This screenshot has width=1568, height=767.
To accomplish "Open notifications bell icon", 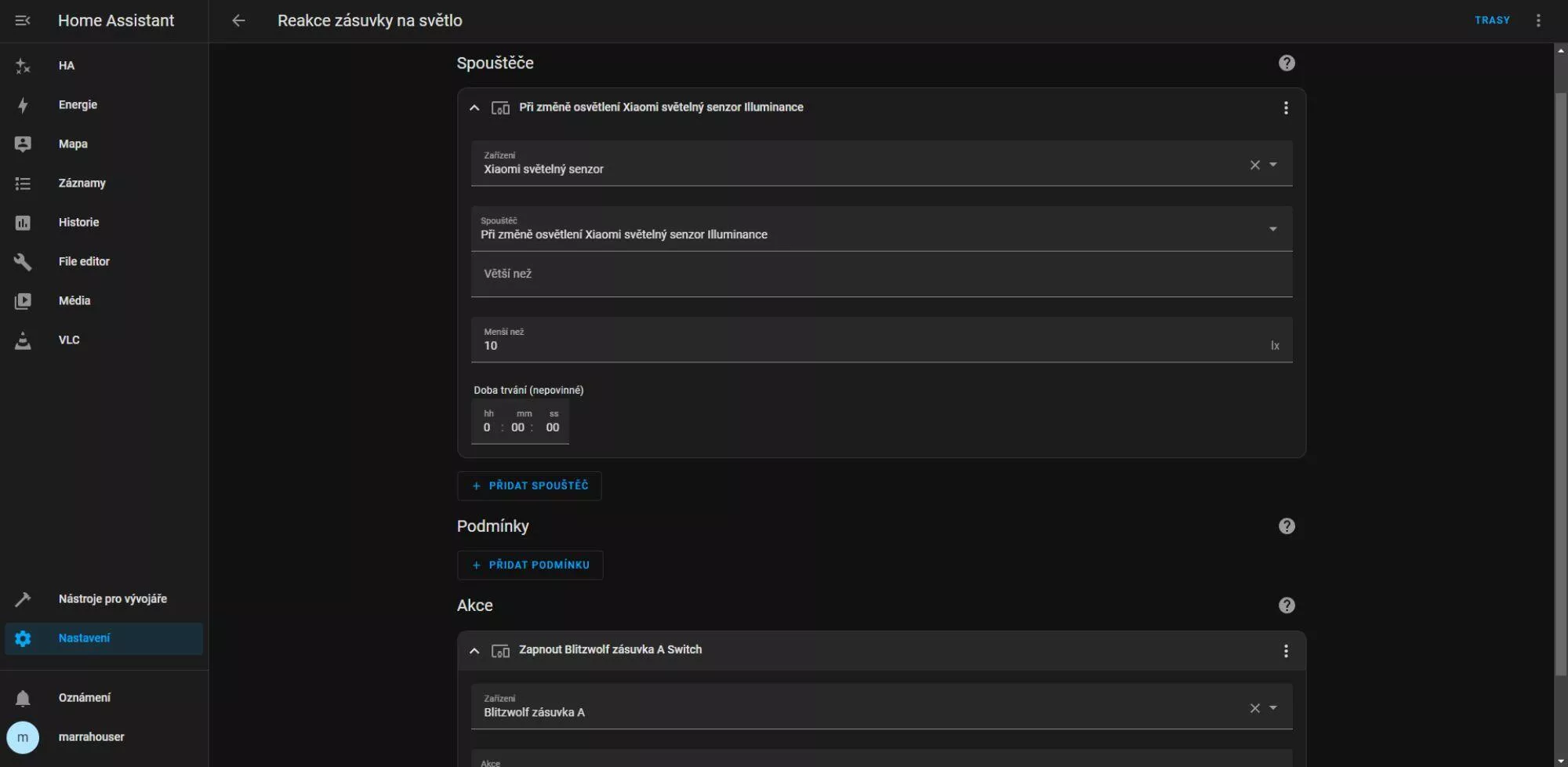I will [23, 698].
